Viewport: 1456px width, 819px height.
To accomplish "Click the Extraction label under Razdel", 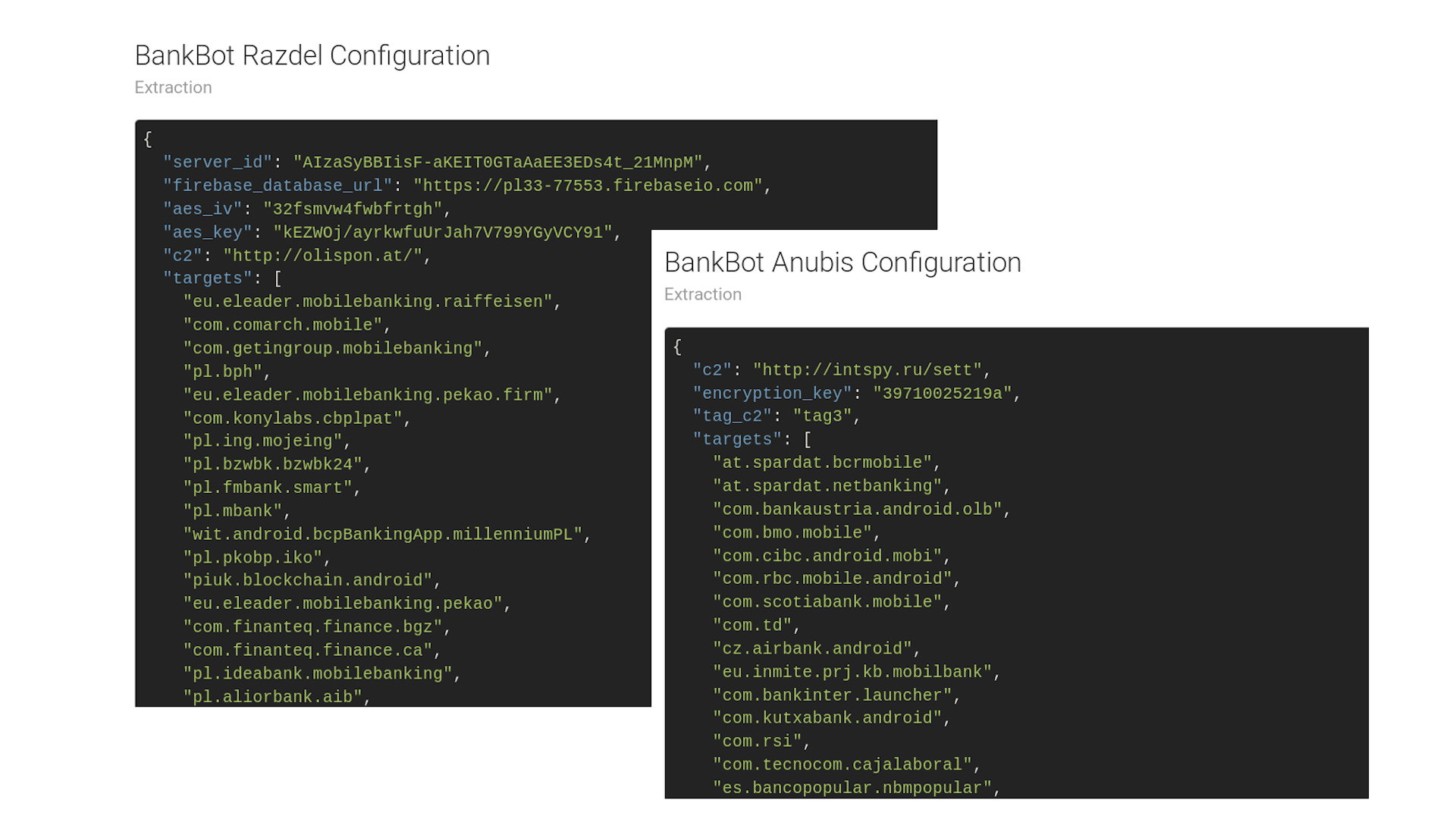I will (x=173, y=88).
